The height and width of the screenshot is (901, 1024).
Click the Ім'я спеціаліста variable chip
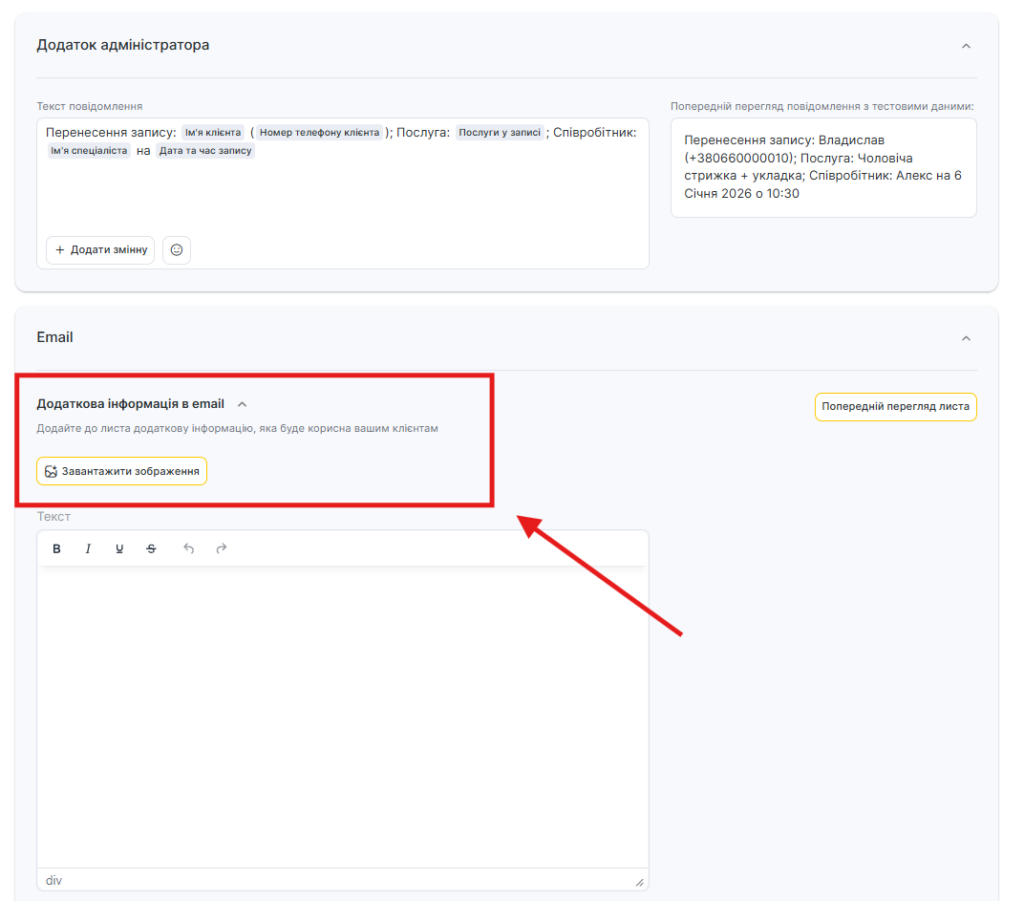tap(88, 151)
